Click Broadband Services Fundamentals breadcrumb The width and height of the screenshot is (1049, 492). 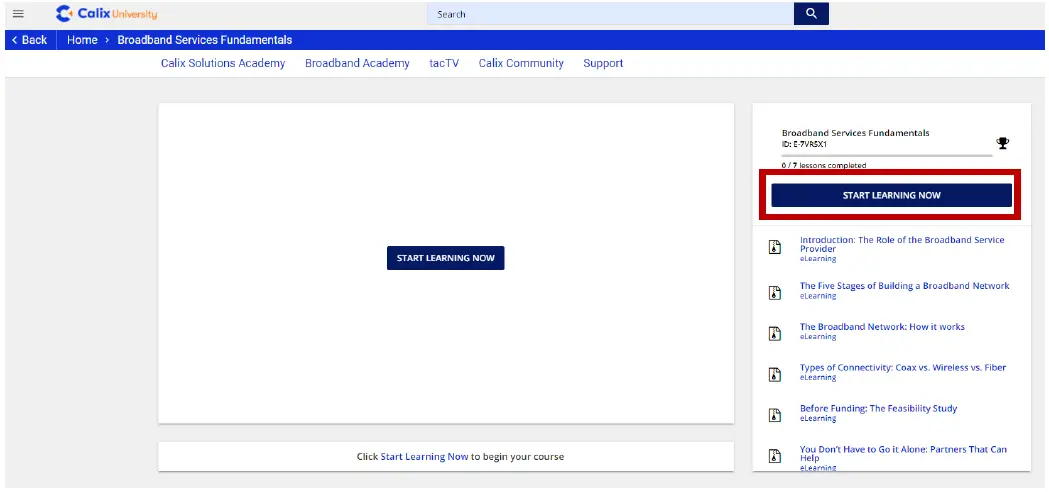205,40
